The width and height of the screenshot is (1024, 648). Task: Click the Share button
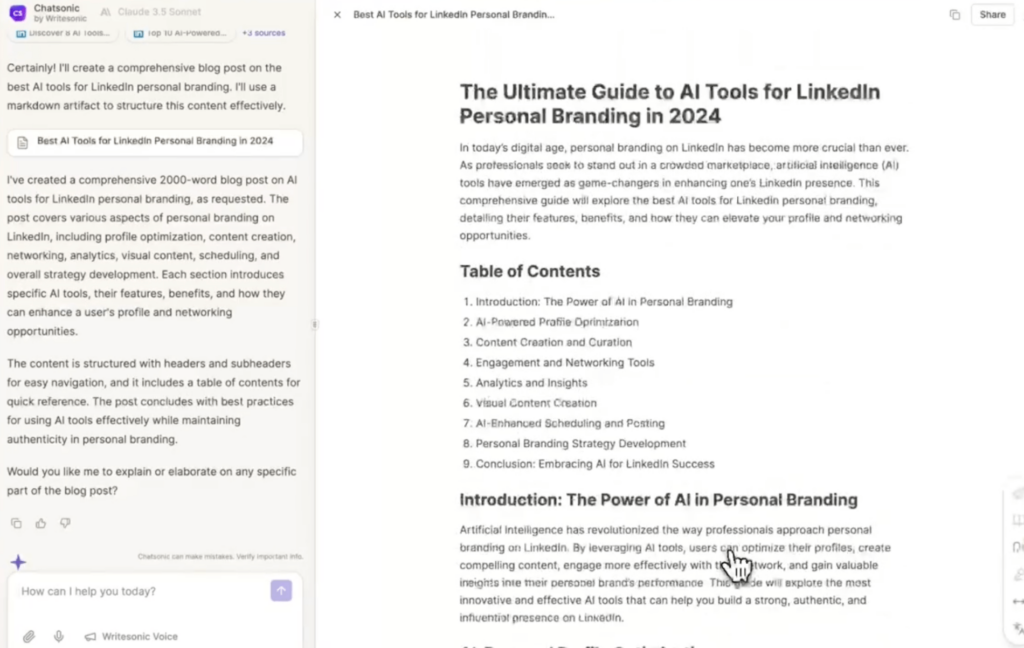[x=992, y=14]
